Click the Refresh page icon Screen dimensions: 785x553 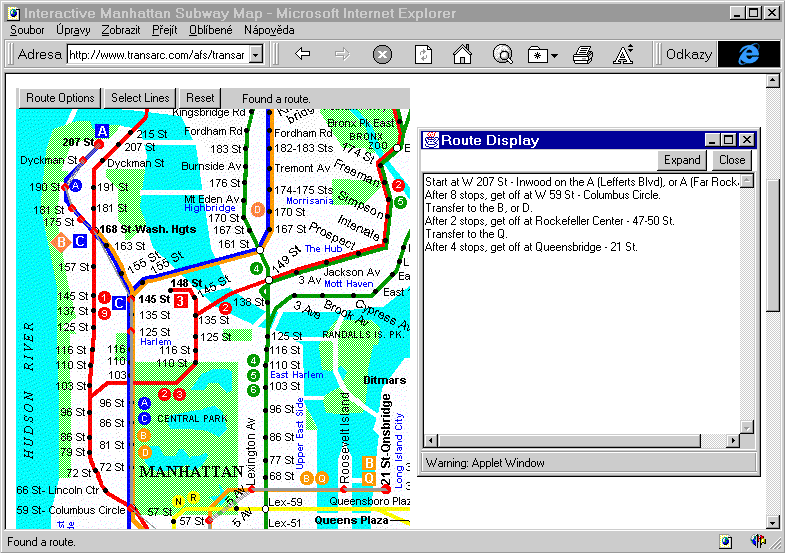click(423, 54)
